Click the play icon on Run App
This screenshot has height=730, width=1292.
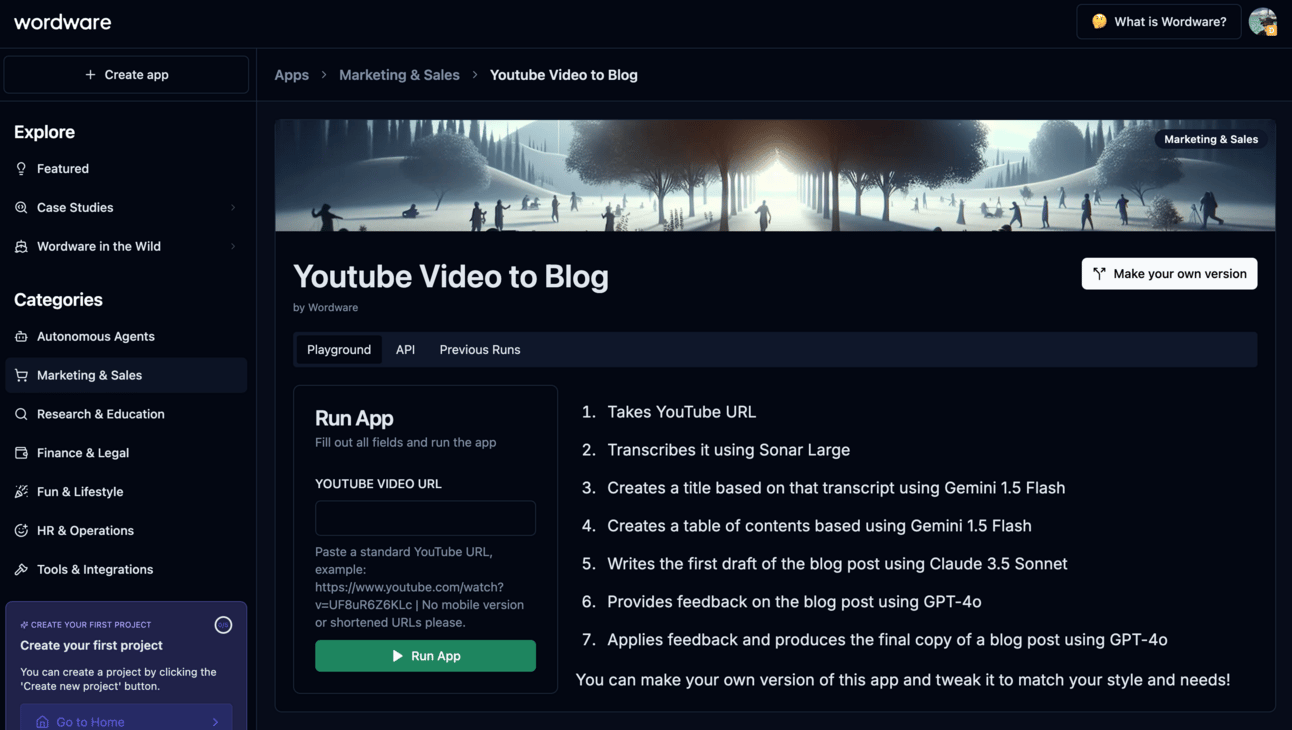coord(397,656)
